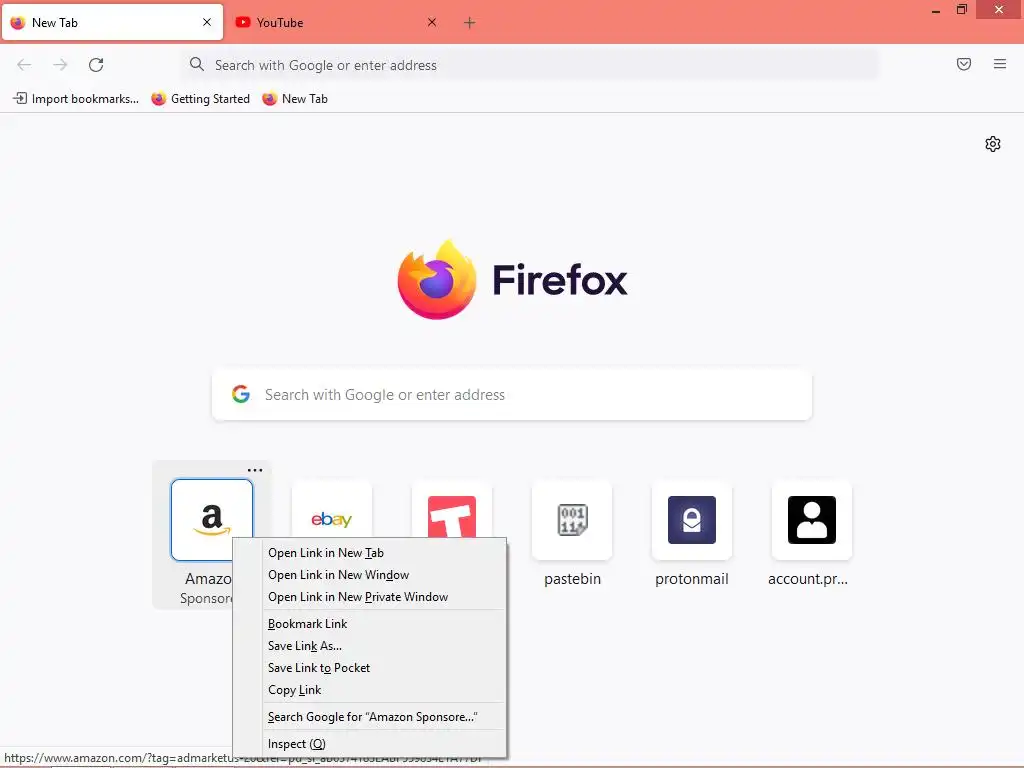
Task: Click the back navigation arrow
Action: click(24, 65)
